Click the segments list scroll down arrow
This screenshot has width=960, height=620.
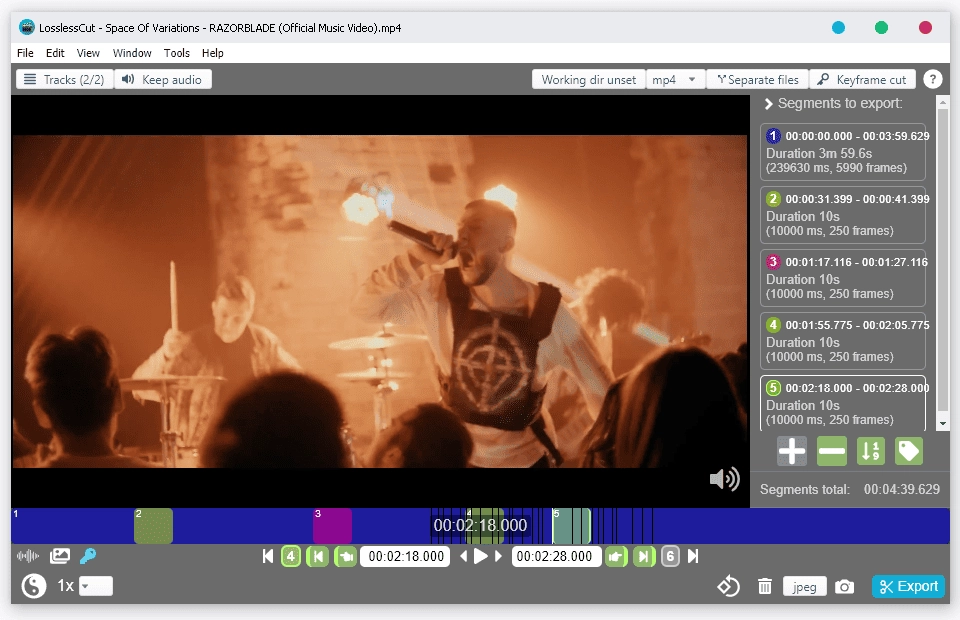tap(943, 423)
